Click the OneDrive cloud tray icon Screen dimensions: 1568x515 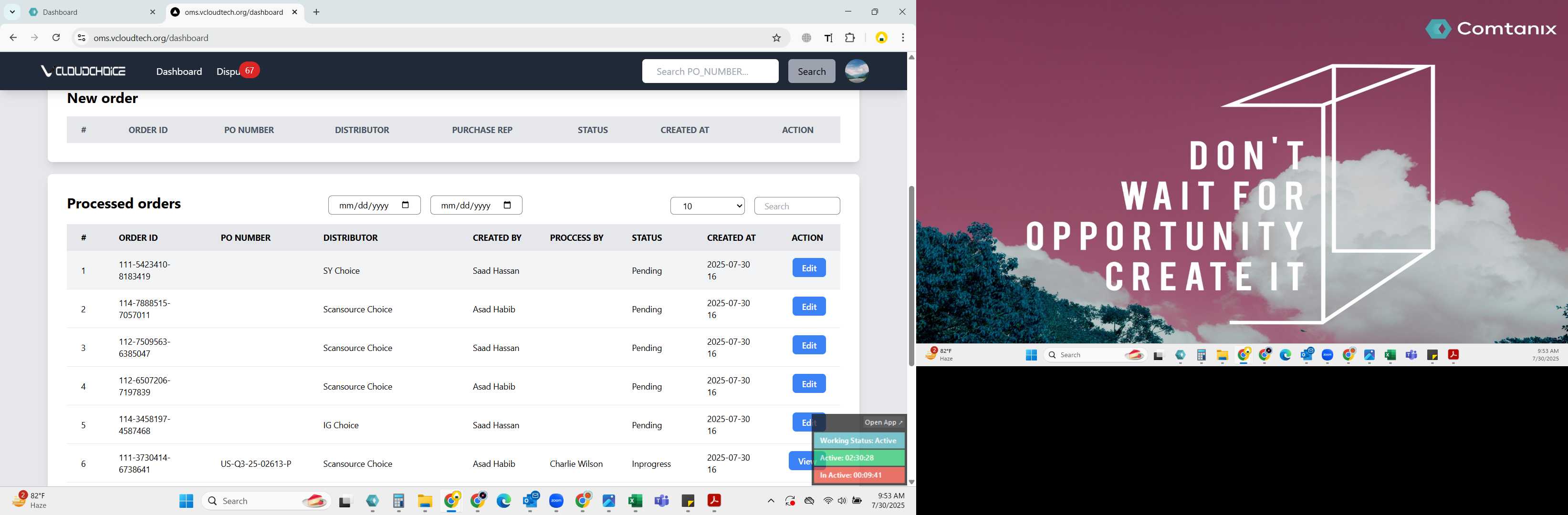(809, 500)
